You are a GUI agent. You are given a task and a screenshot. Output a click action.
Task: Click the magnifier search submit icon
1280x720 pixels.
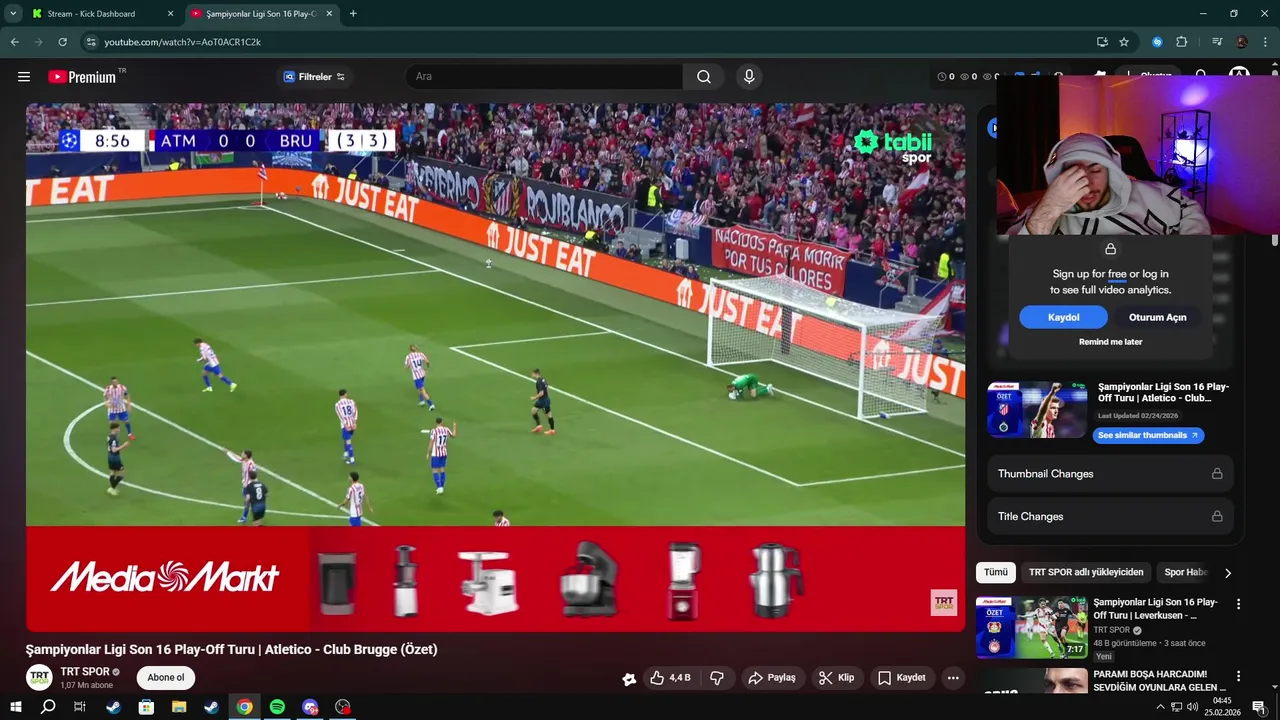pyautogui.click(x=704, y=77)
